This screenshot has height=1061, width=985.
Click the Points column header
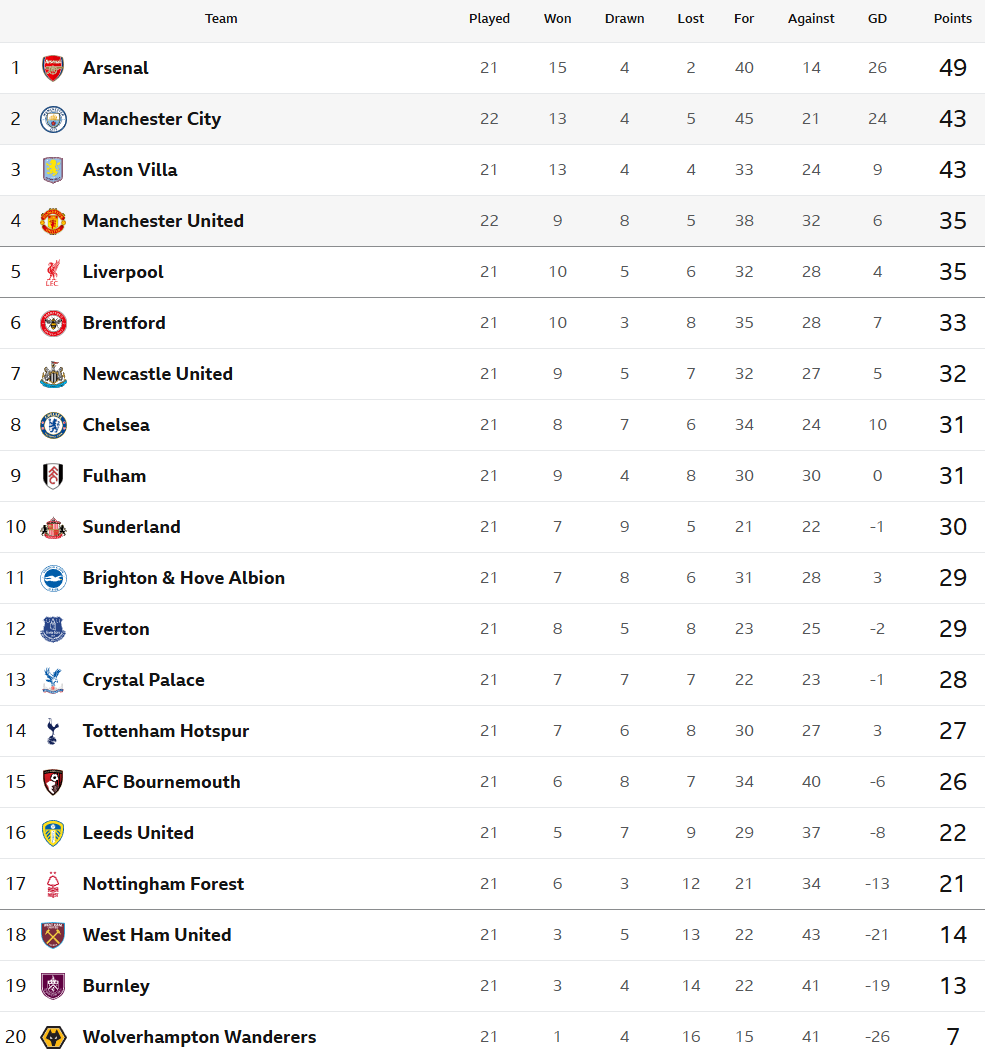(952, 19)
